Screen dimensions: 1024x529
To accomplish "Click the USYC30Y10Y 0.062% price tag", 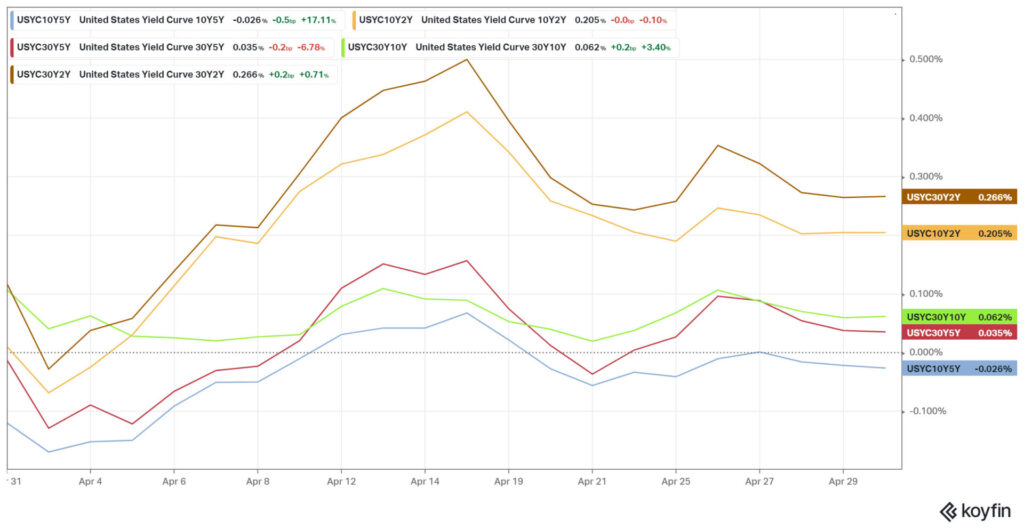I will (x=959, y=317).
